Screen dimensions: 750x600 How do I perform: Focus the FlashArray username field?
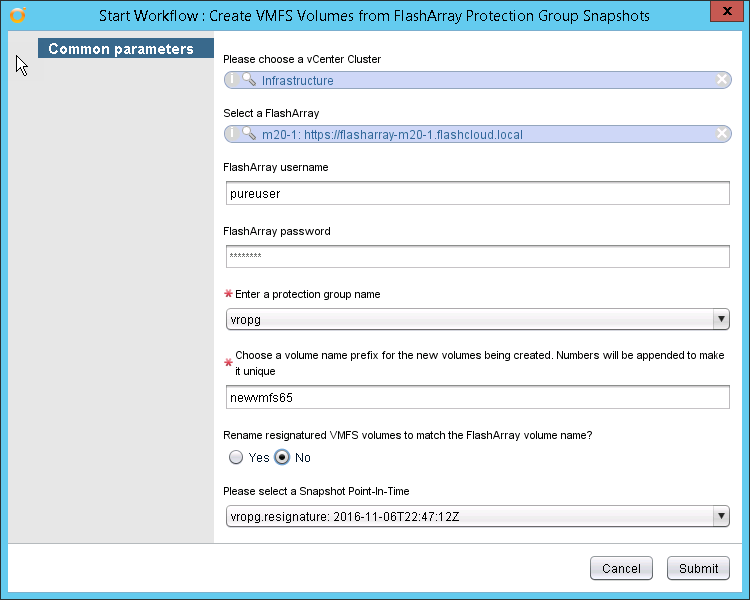(478, 193)
